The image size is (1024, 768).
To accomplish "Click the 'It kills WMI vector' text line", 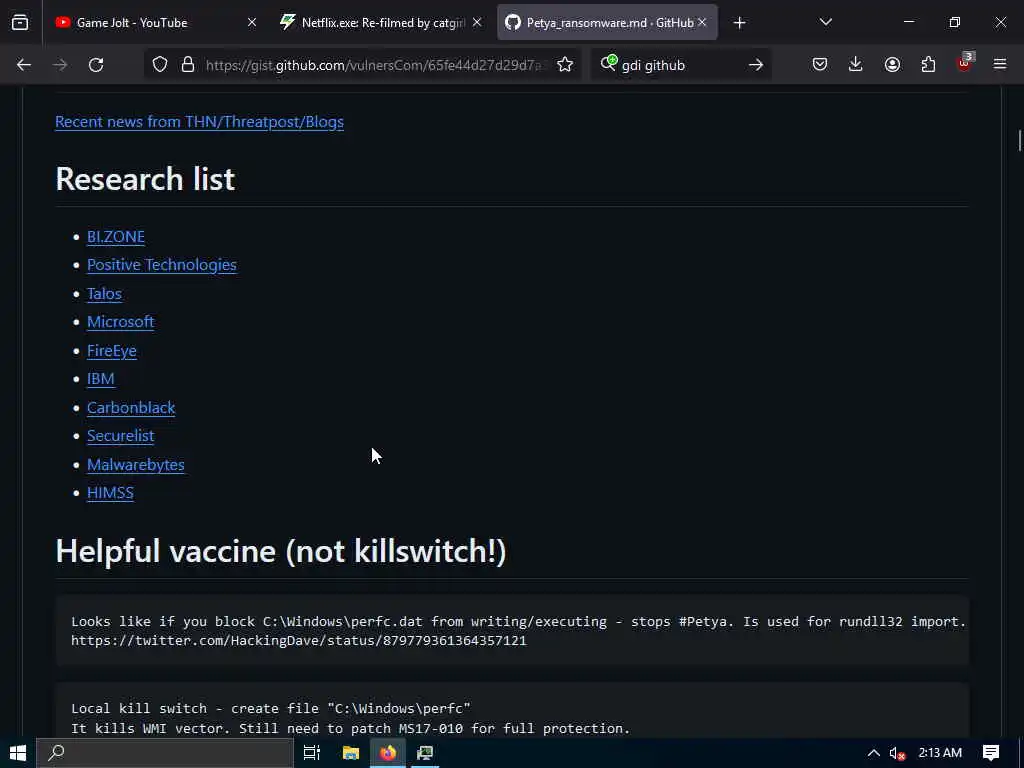I will click(351, 728).
